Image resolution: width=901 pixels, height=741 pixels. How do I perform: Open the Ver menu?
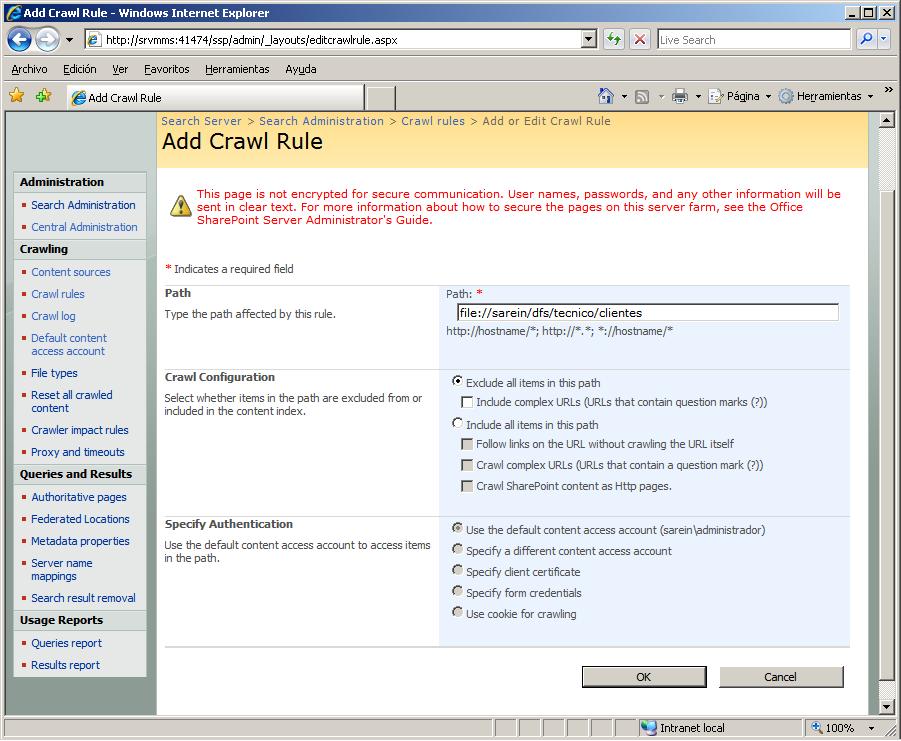(120, 69)
